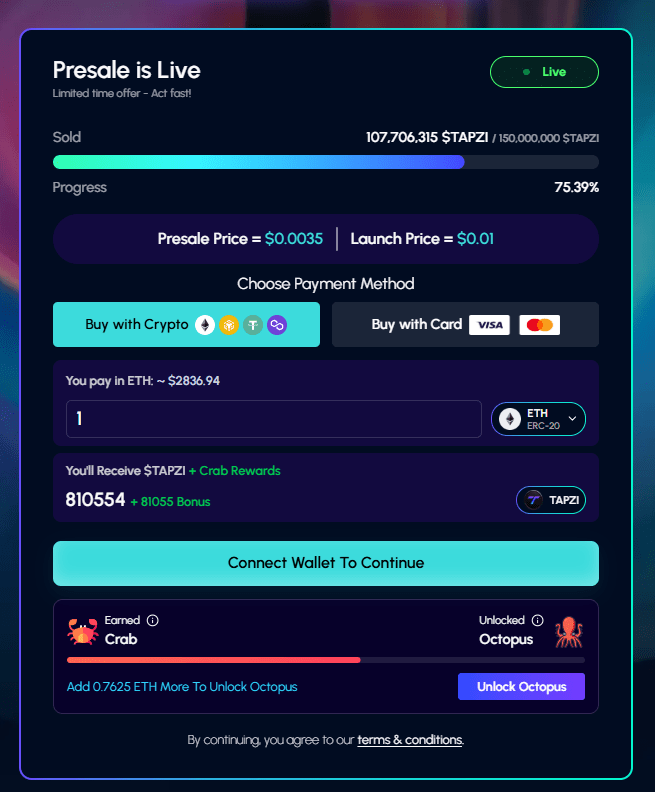Click the presale sold progress bar
Screen dimensions: 655x792
[x=325, y=162]
